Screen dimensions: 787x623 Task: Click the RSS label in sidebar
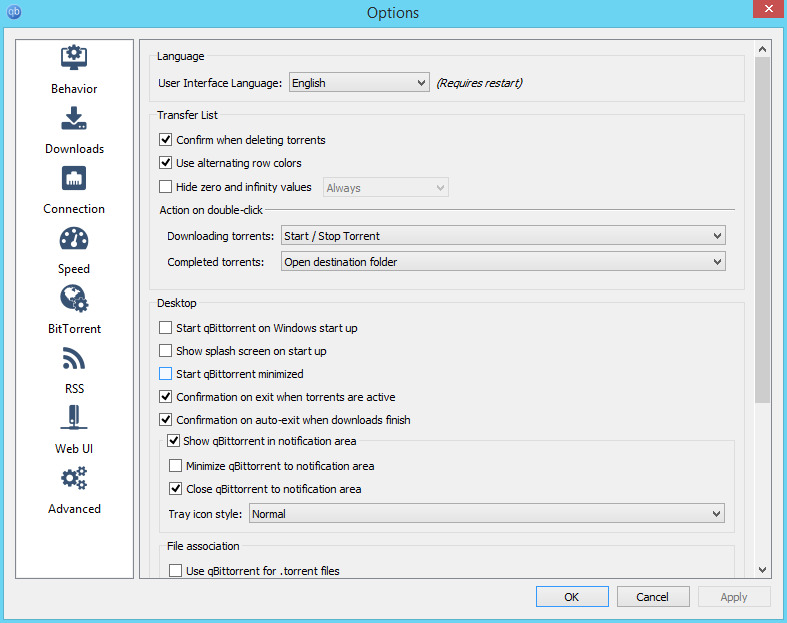click(74, 389)
